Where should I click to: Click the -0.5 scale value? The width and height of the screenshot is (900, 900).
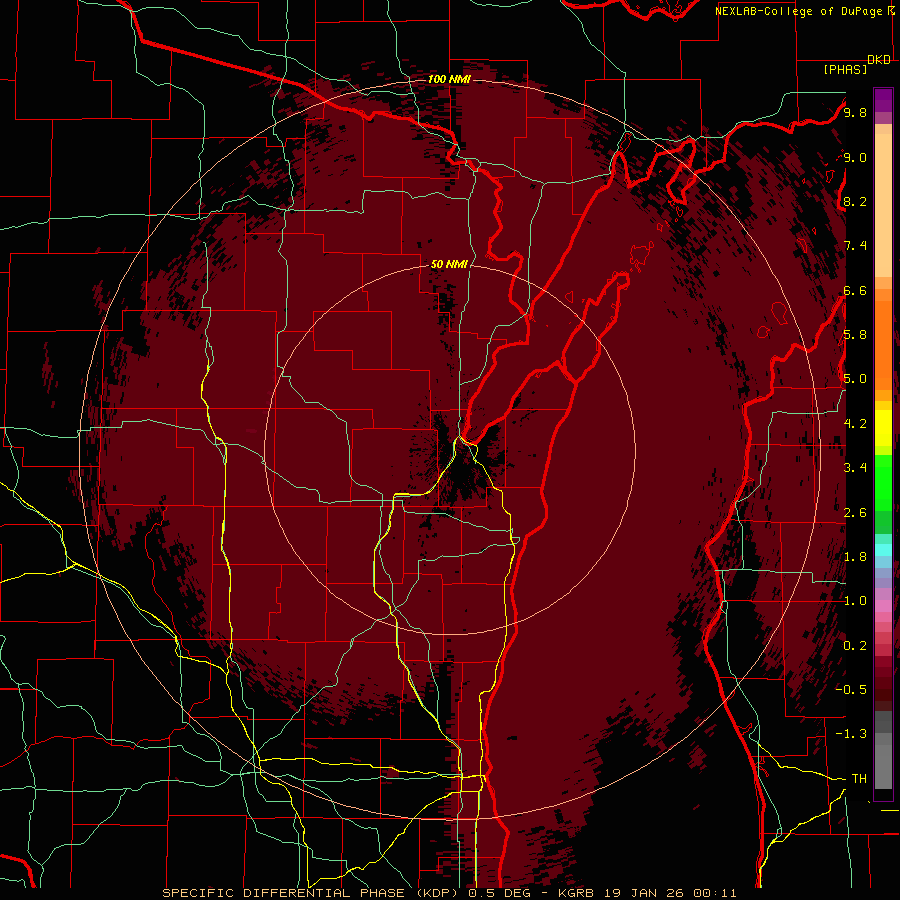pos(851,690)
